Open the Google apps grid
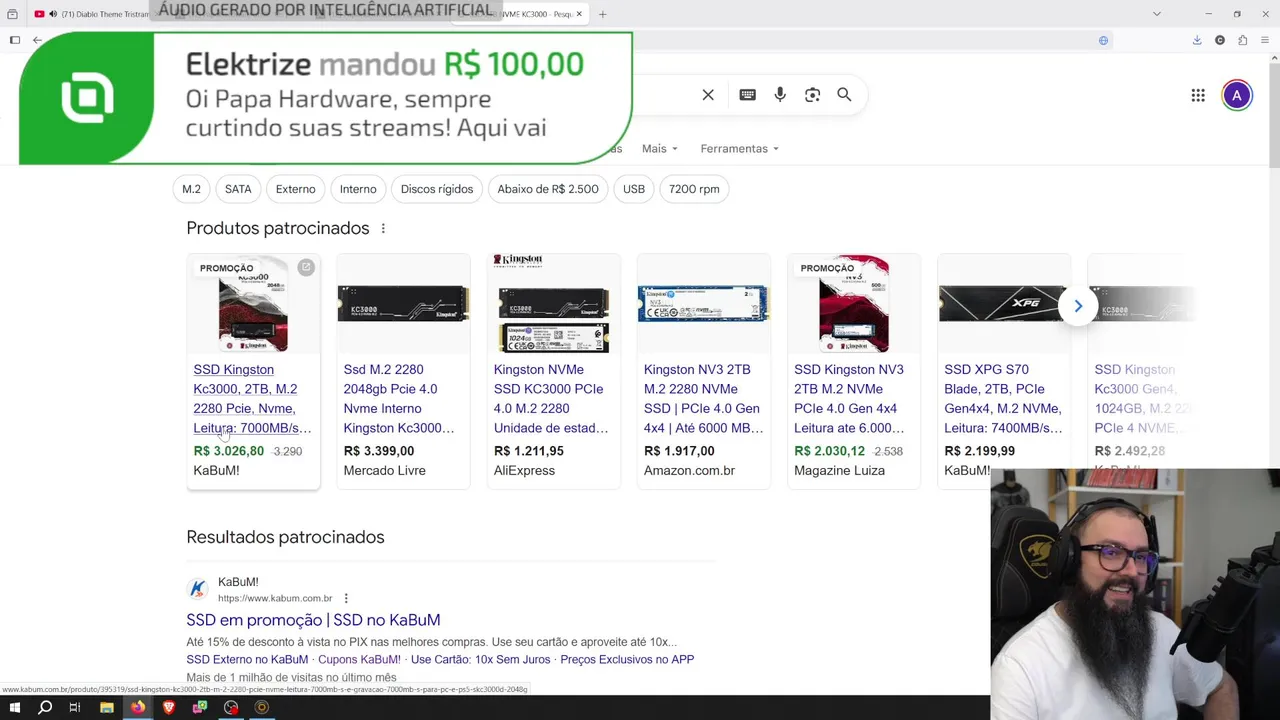Image resolution: width=1280 pixels, height=720 pixels. [x=1198, y=95]
